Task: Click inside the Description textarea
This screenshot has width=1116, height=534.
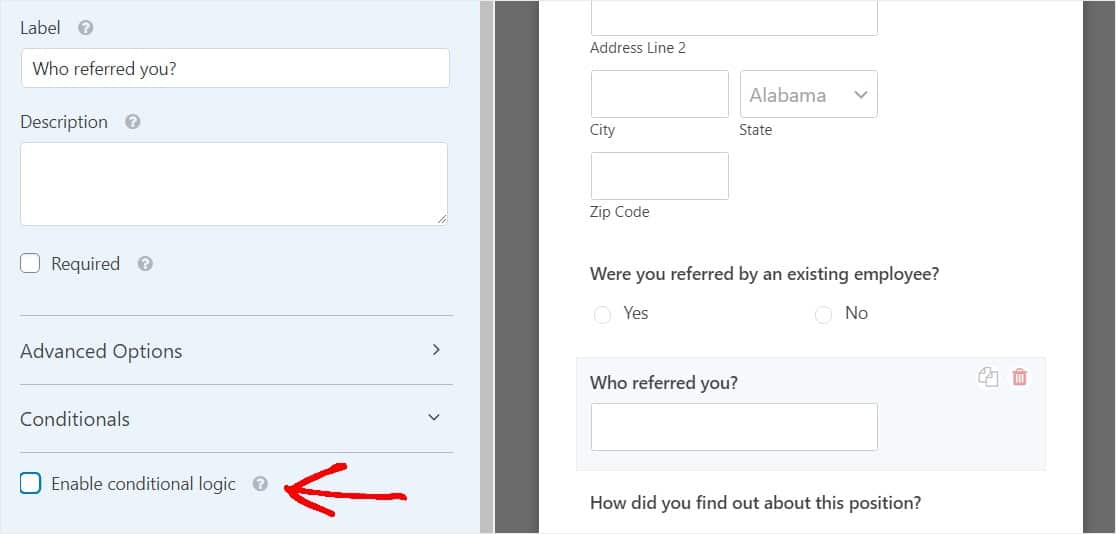Action: pos(234,184)
